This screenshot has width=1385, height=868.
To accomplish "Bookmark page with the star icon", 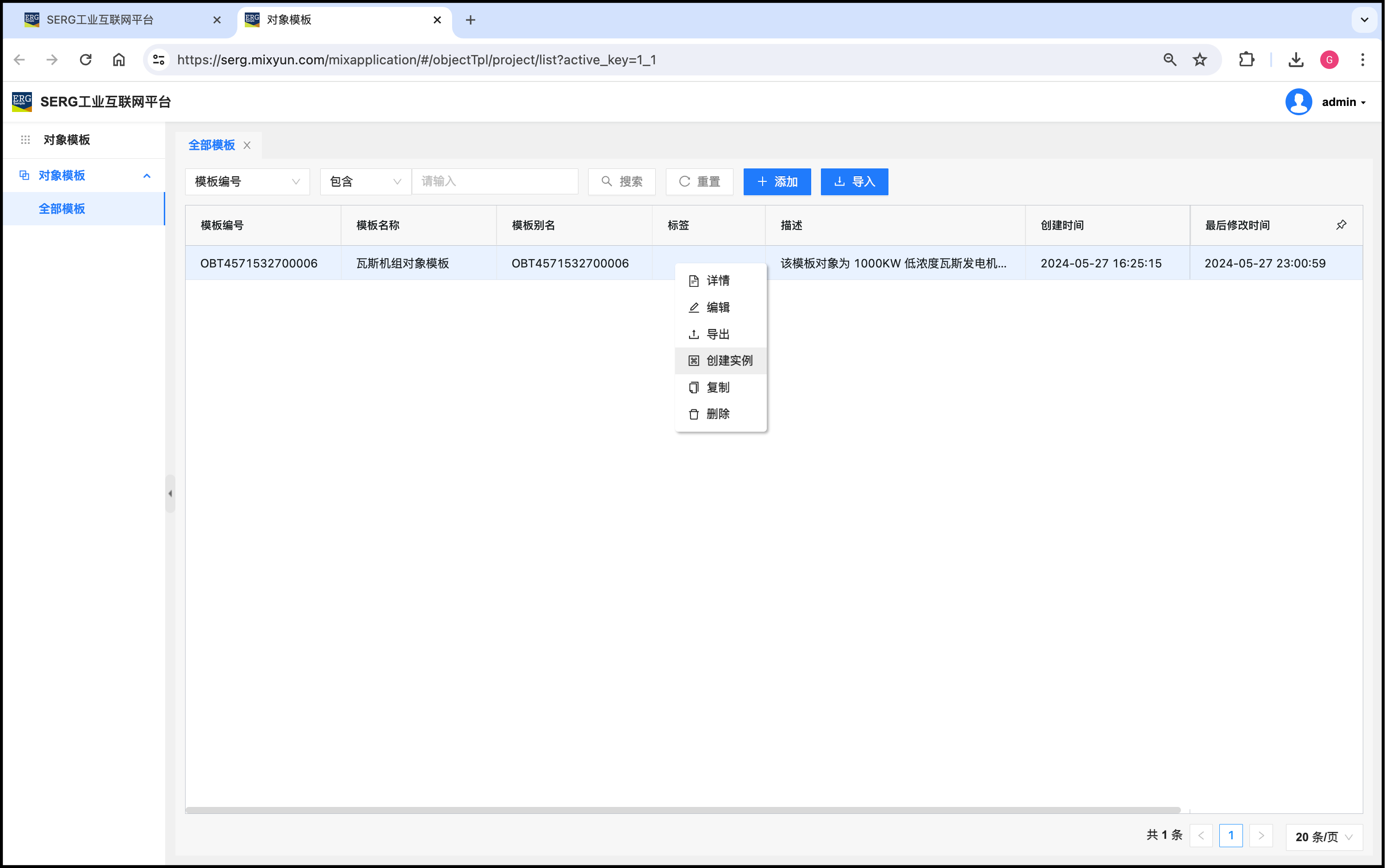I will 1199,60.
